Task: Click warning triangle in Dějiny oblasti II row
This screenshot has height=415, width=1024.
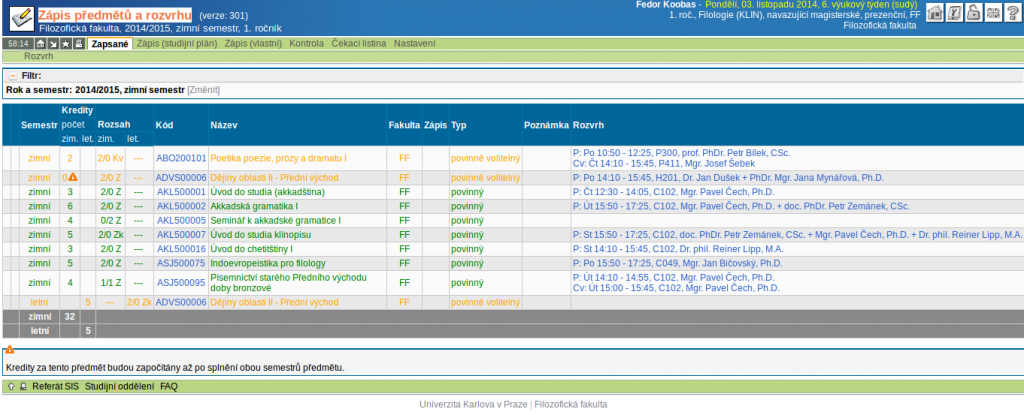Action: (72, 177)
